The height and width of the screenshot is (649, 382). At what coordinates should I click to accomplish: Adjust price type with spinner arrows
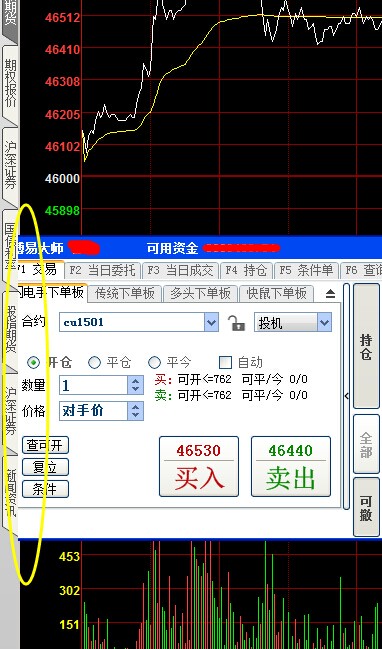135,411
